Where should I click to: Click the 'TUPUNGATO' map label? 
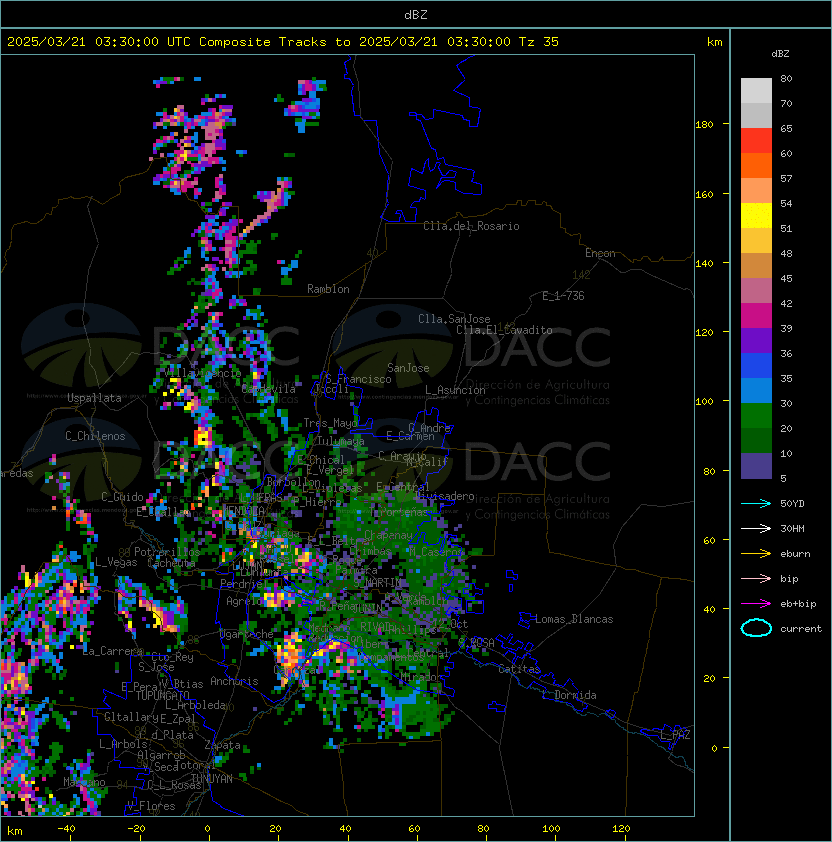click(x=162, y=695)
